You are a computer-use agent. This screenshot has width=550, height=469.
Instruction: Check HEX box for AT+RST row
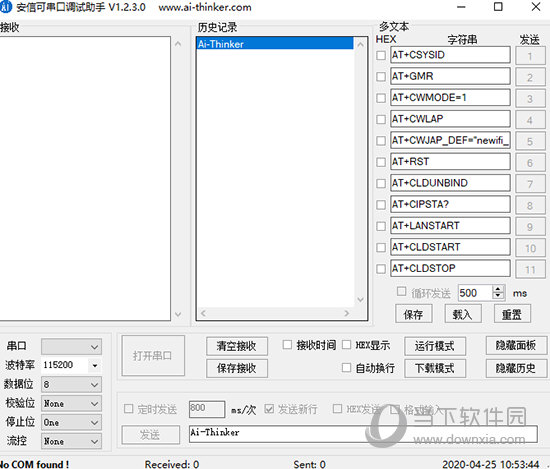click(x=381, y=162)
